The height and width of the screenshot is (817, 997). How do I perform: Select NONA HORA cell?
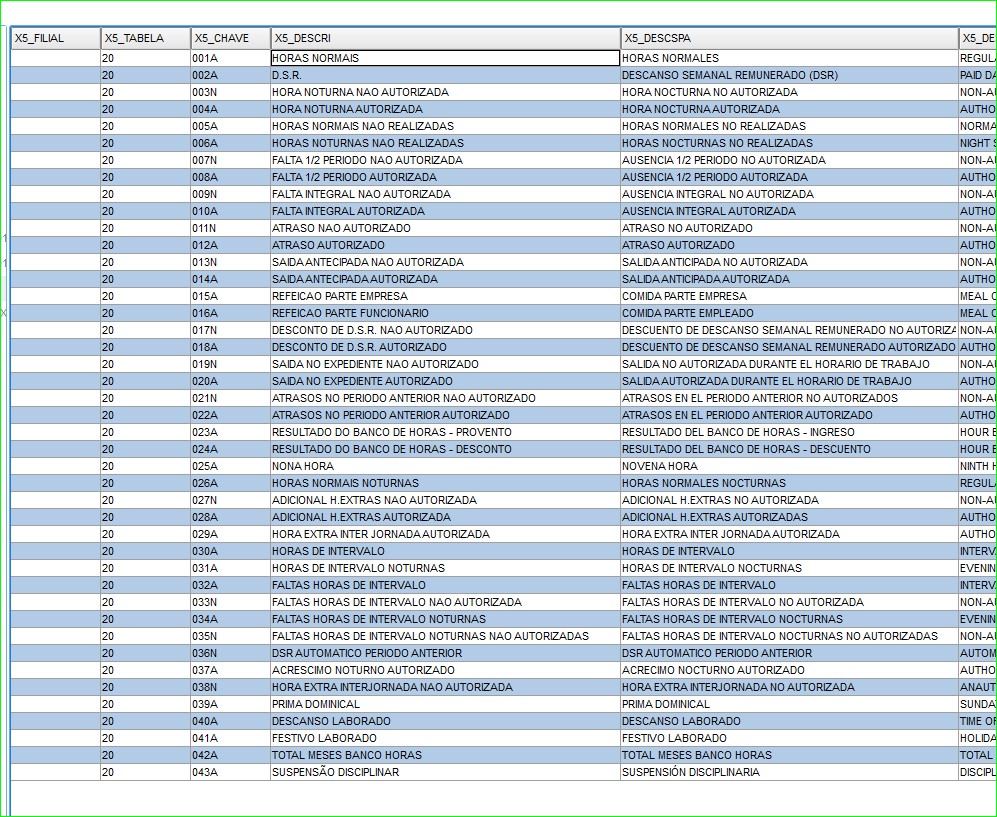click(x=446, y=466)
